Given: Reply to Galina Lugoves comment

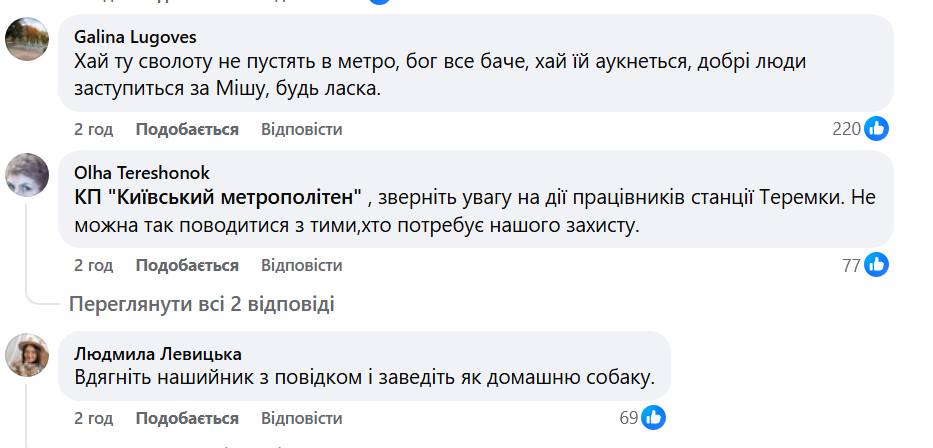Looking at the screenshot, I should point(301,129).
